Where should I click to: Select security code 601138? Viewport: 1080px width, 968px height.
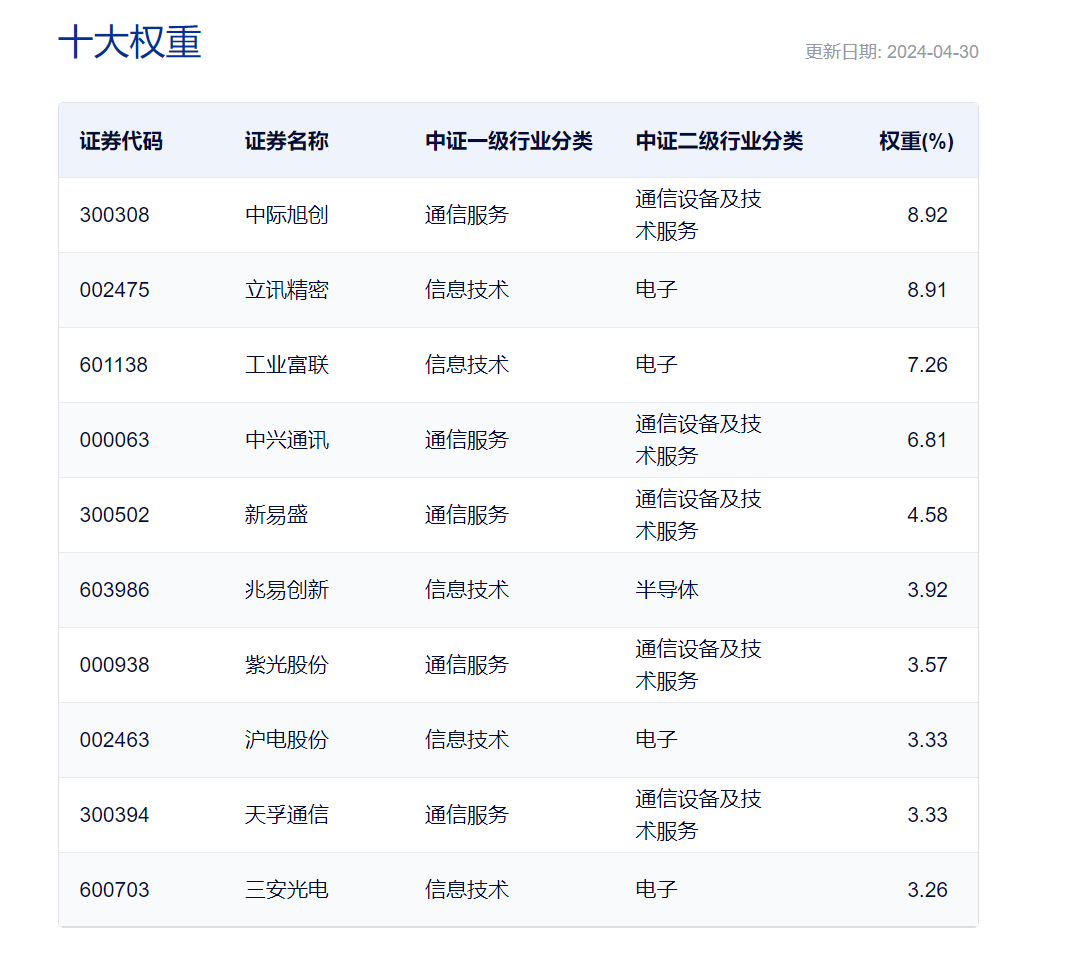[114, 365]
